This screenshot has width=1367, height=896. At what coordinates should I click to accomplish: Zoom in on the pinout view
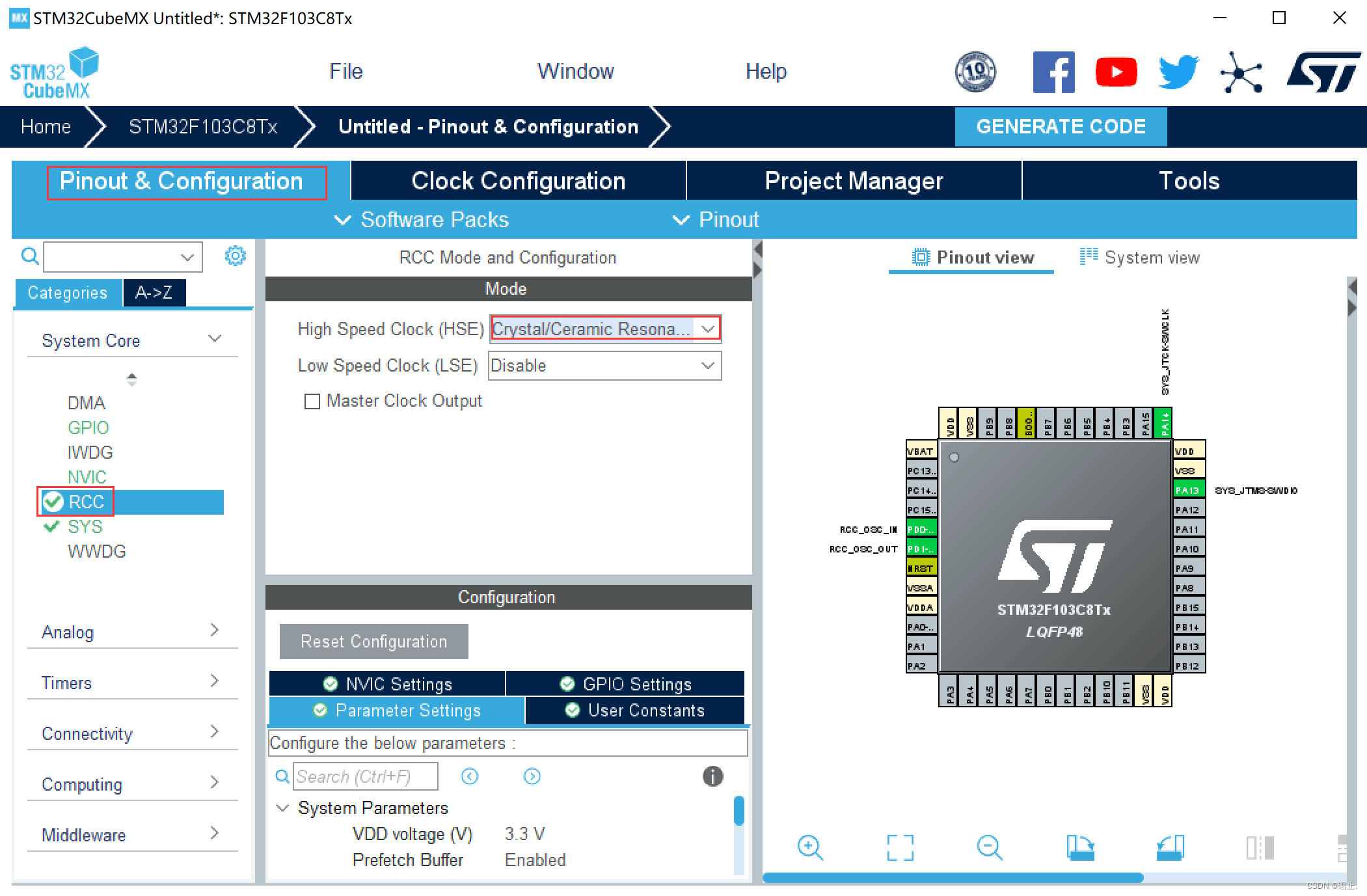[x=810, y=848]
